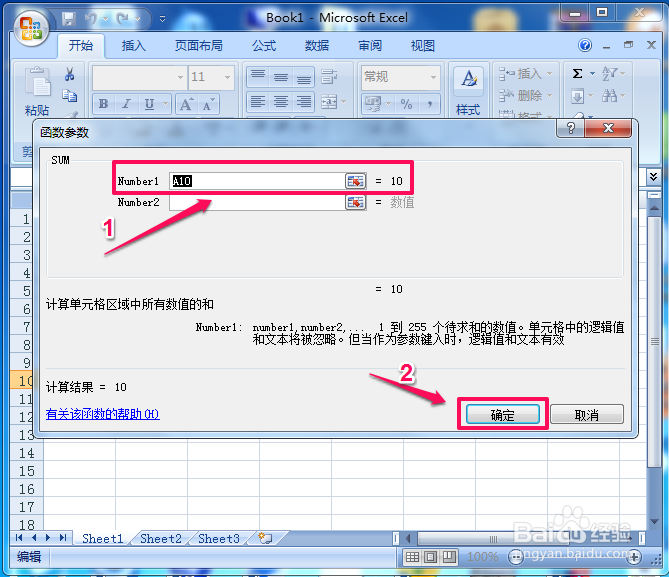Open the 审阅 ribbon tab

(x=370, y=45)
